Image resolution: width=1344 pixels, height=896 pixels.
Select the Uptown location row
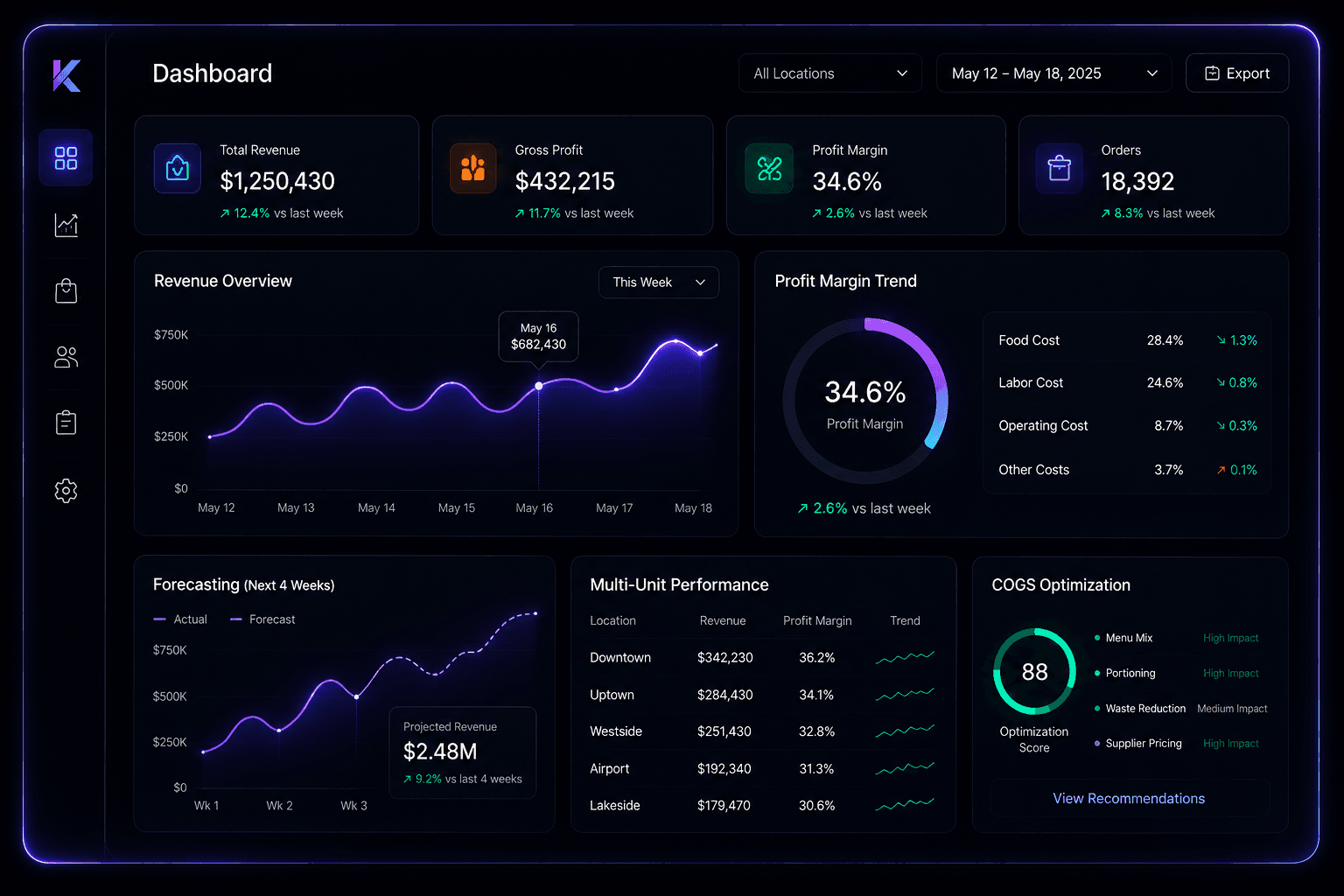point(762,695)
